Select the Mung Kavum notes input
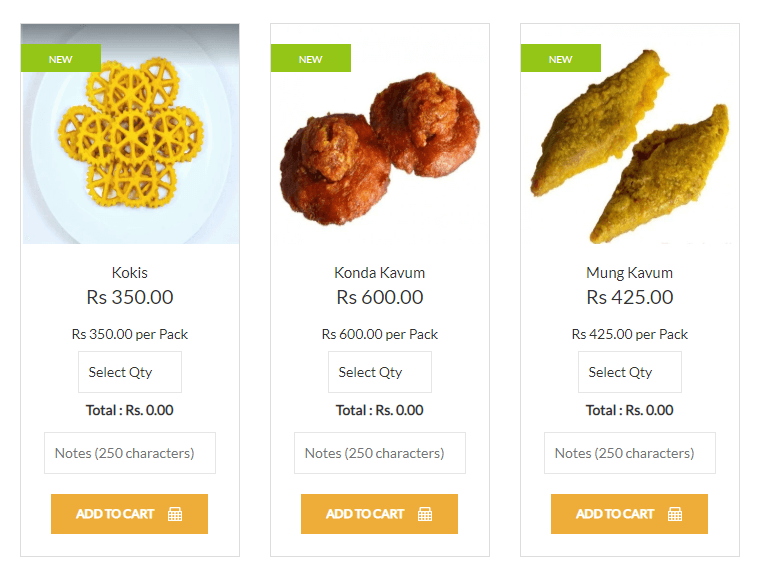759x577 pixels. [630, 453]
